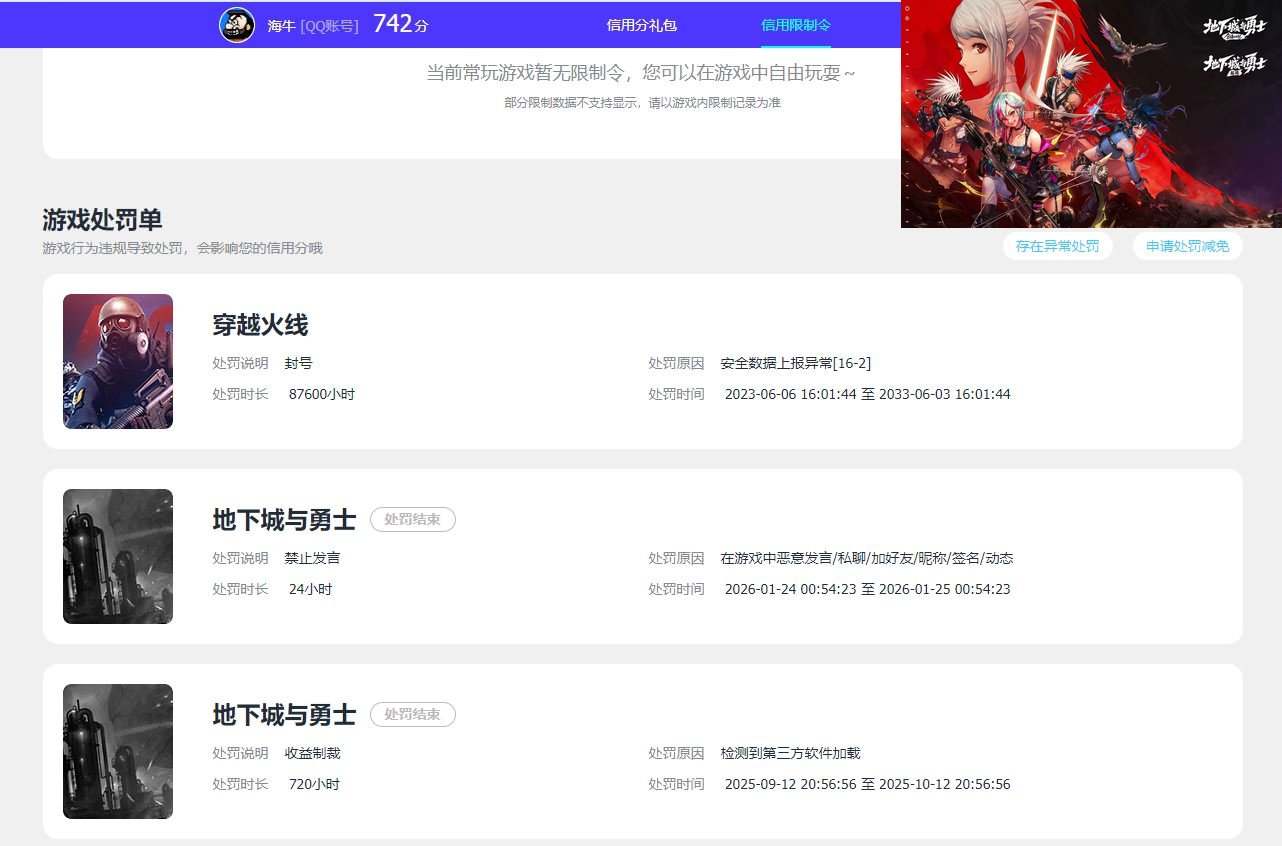This screenshot has width=1282, height=846.
Task: Click the 检测到第三方软件加载 reason
Action: [790, 753]
